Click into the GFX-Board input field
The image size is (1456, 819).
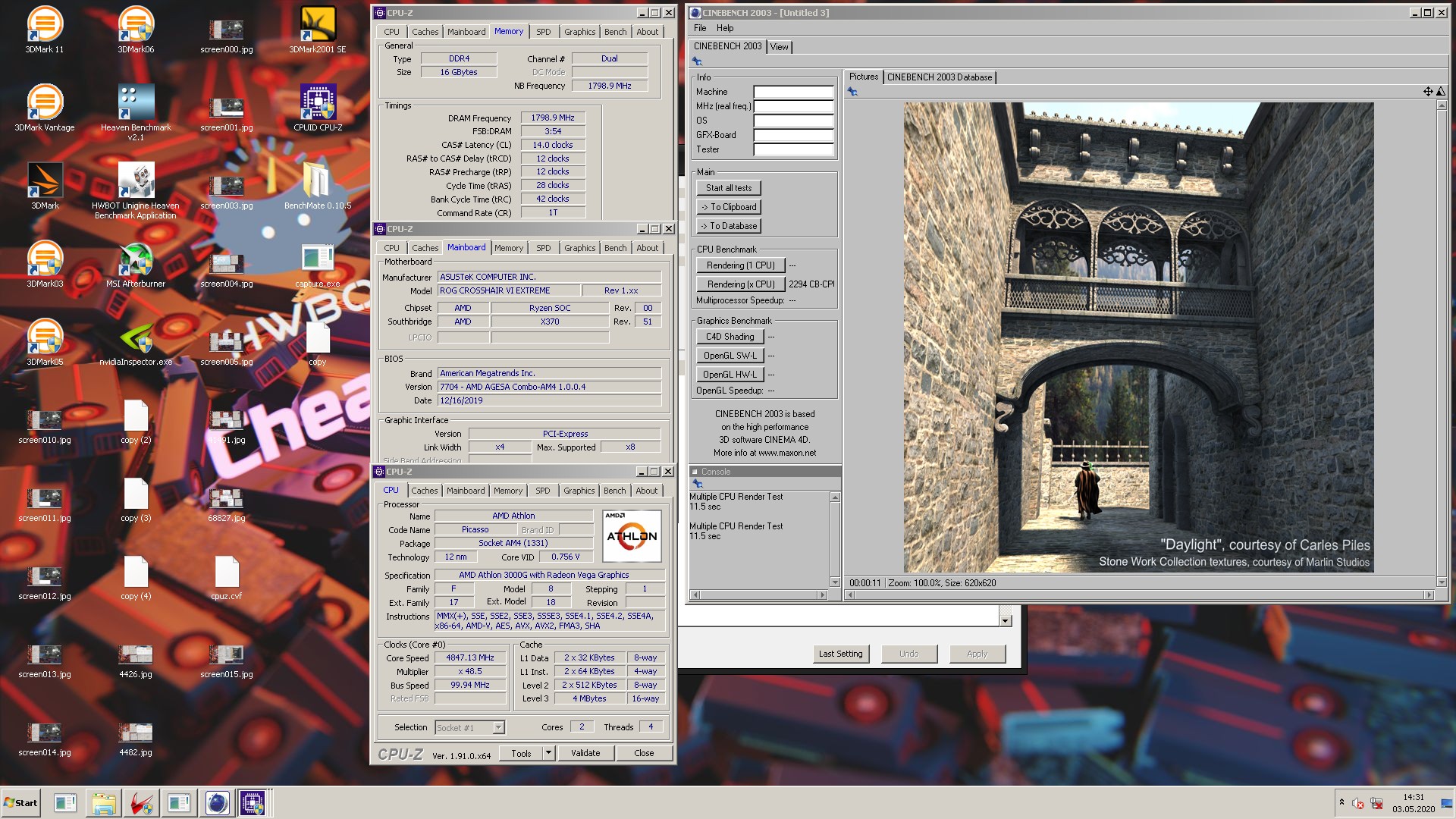tap(793, 135)
